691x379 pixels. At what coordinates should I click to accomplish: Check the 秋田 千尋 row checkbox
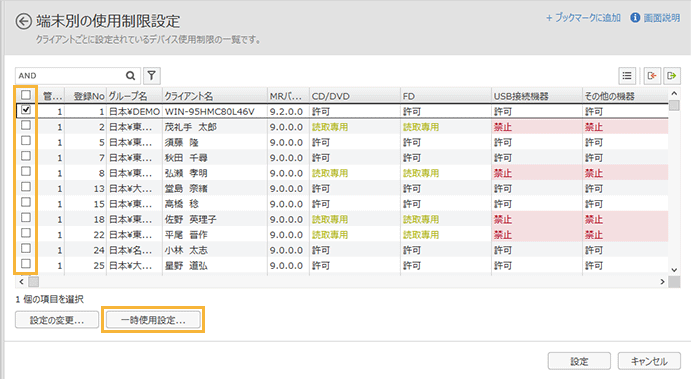[x=26, y=156]
